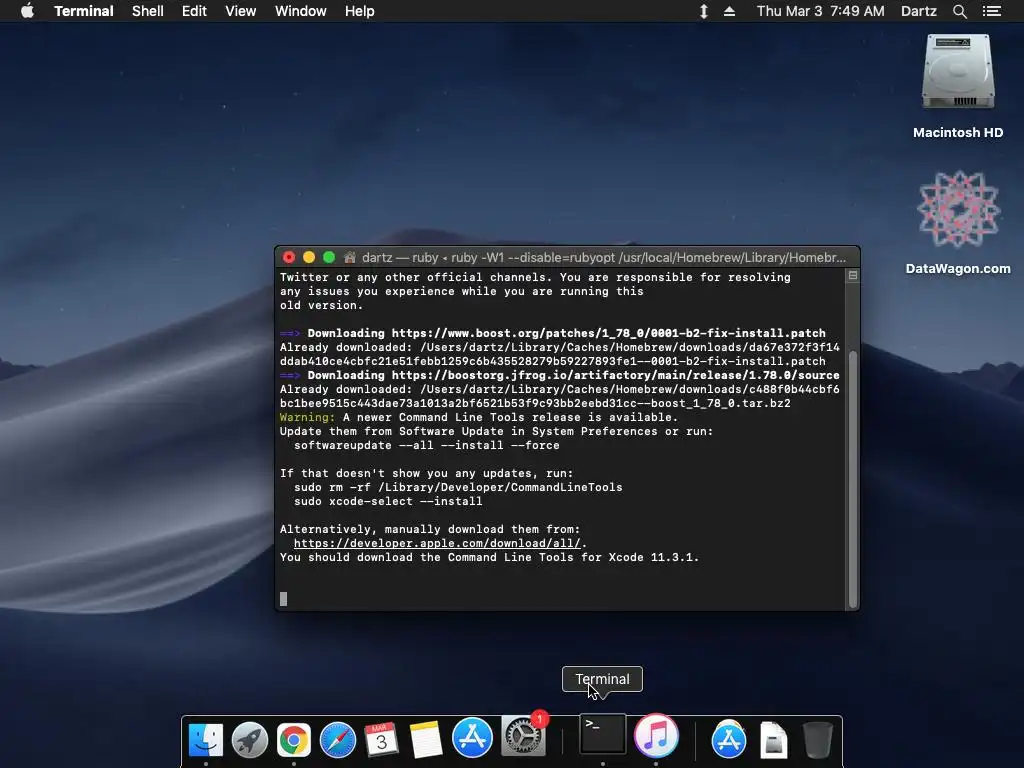Zoom Terminal window with green button
Screen dimensions: 1024x768
point(329,257)
